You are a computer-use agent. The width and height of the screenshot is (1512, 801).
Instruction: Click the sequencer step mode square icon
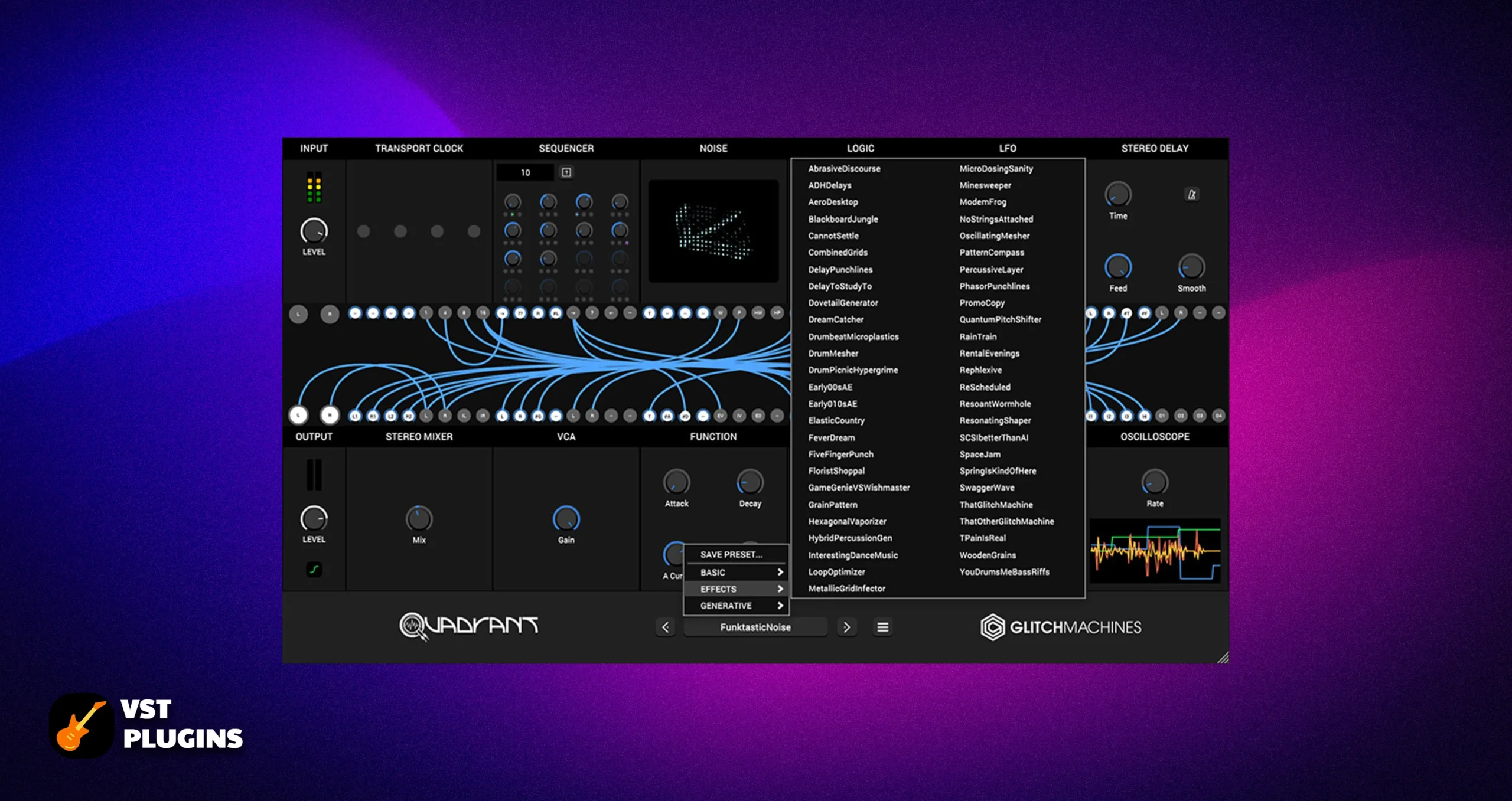coord(566,172)
